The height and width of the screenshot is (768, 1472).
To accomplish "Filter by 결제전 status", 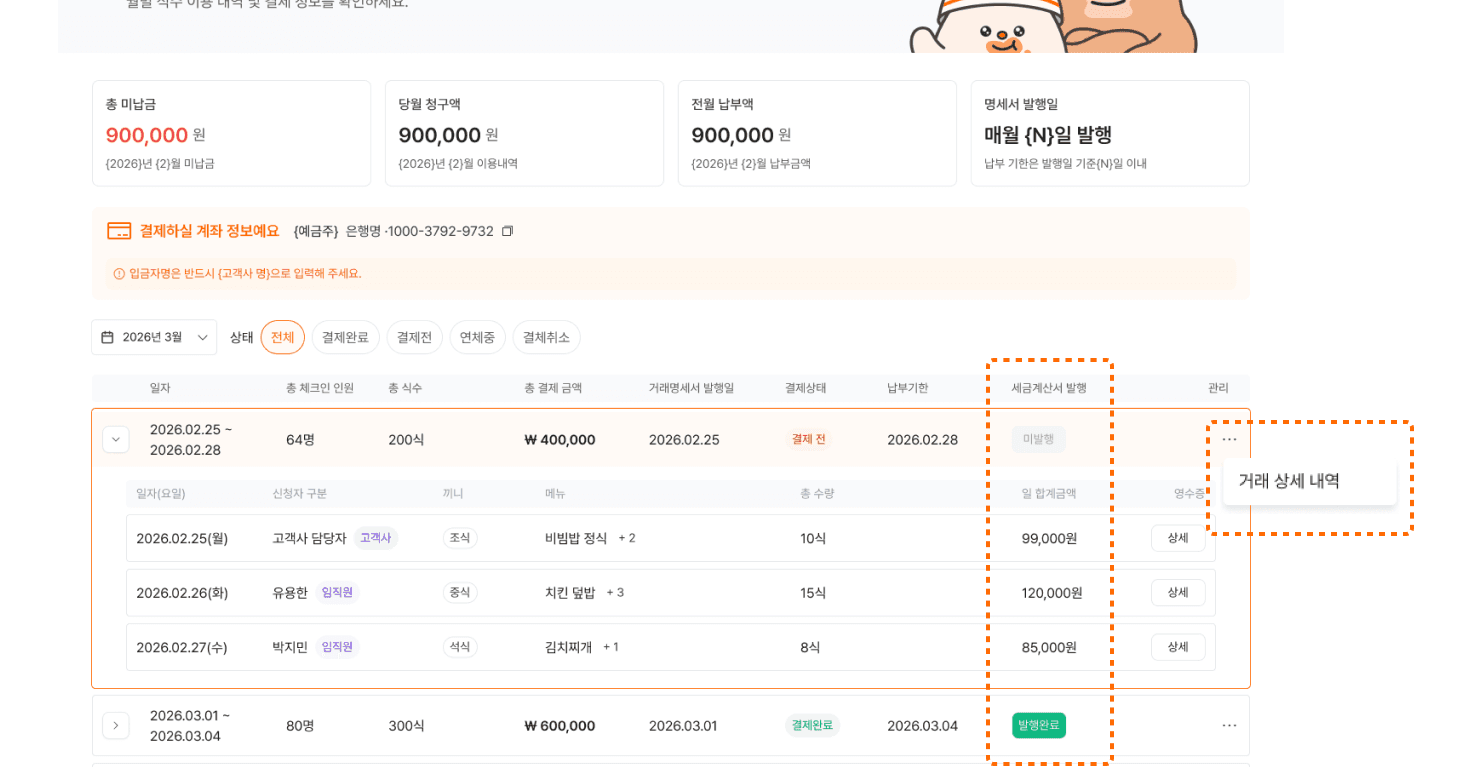I will coord(414,337).
